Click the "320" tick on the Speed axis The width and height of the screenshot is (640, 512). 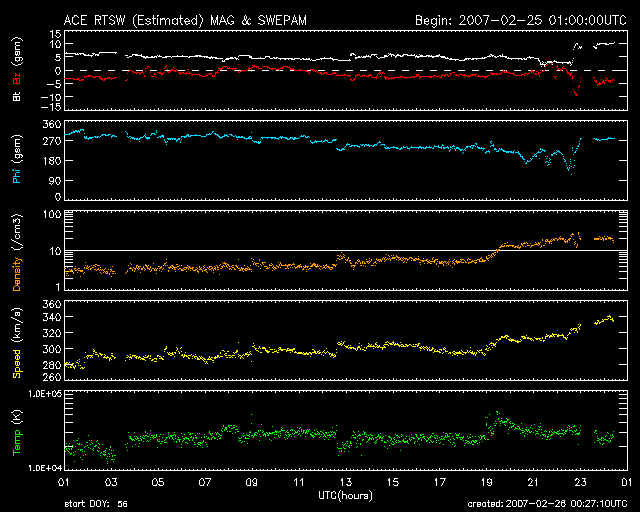[x=52, y=333]
